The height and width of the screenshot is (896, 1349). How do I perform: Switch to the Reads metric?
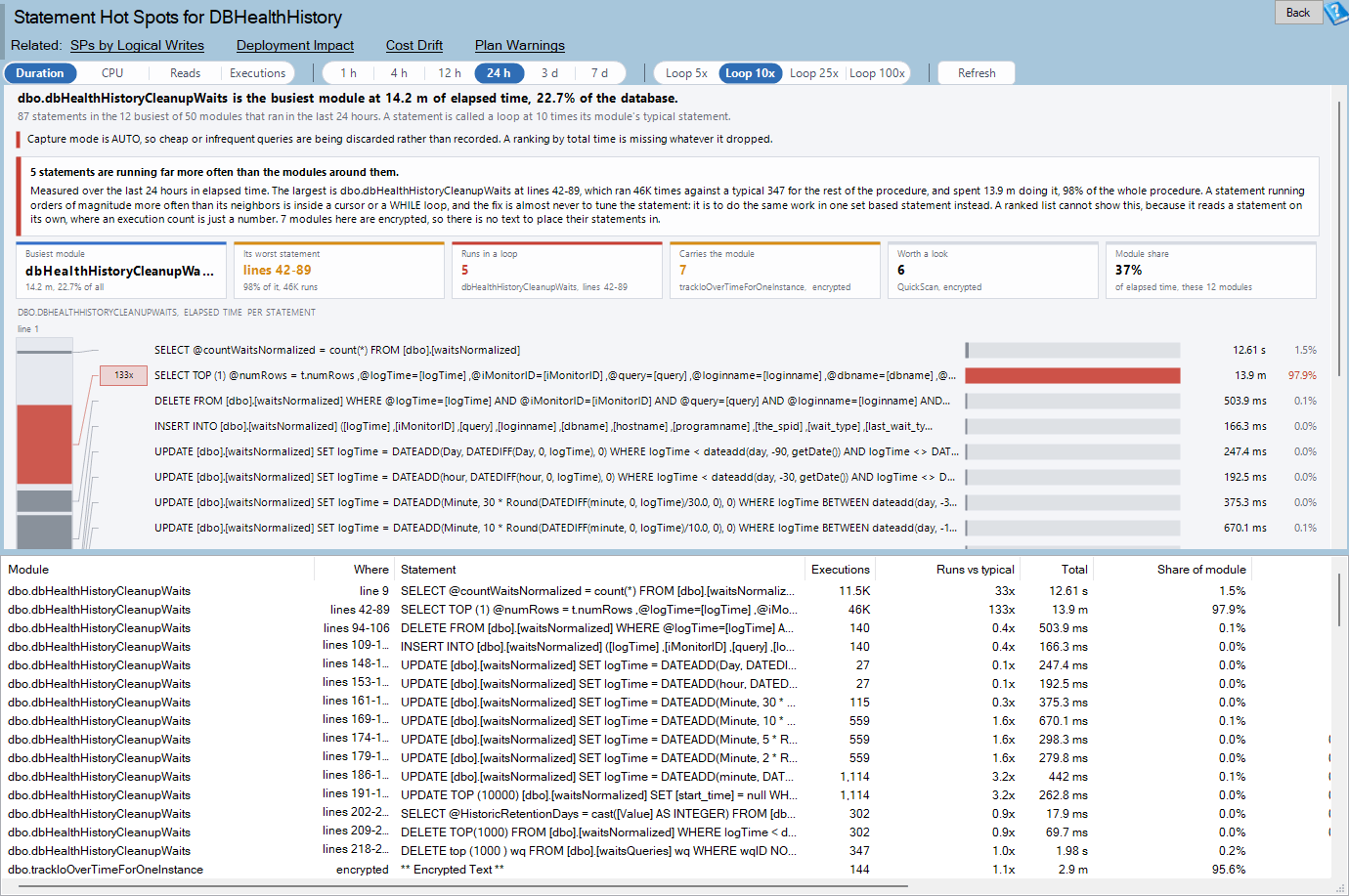coord(185,73)
